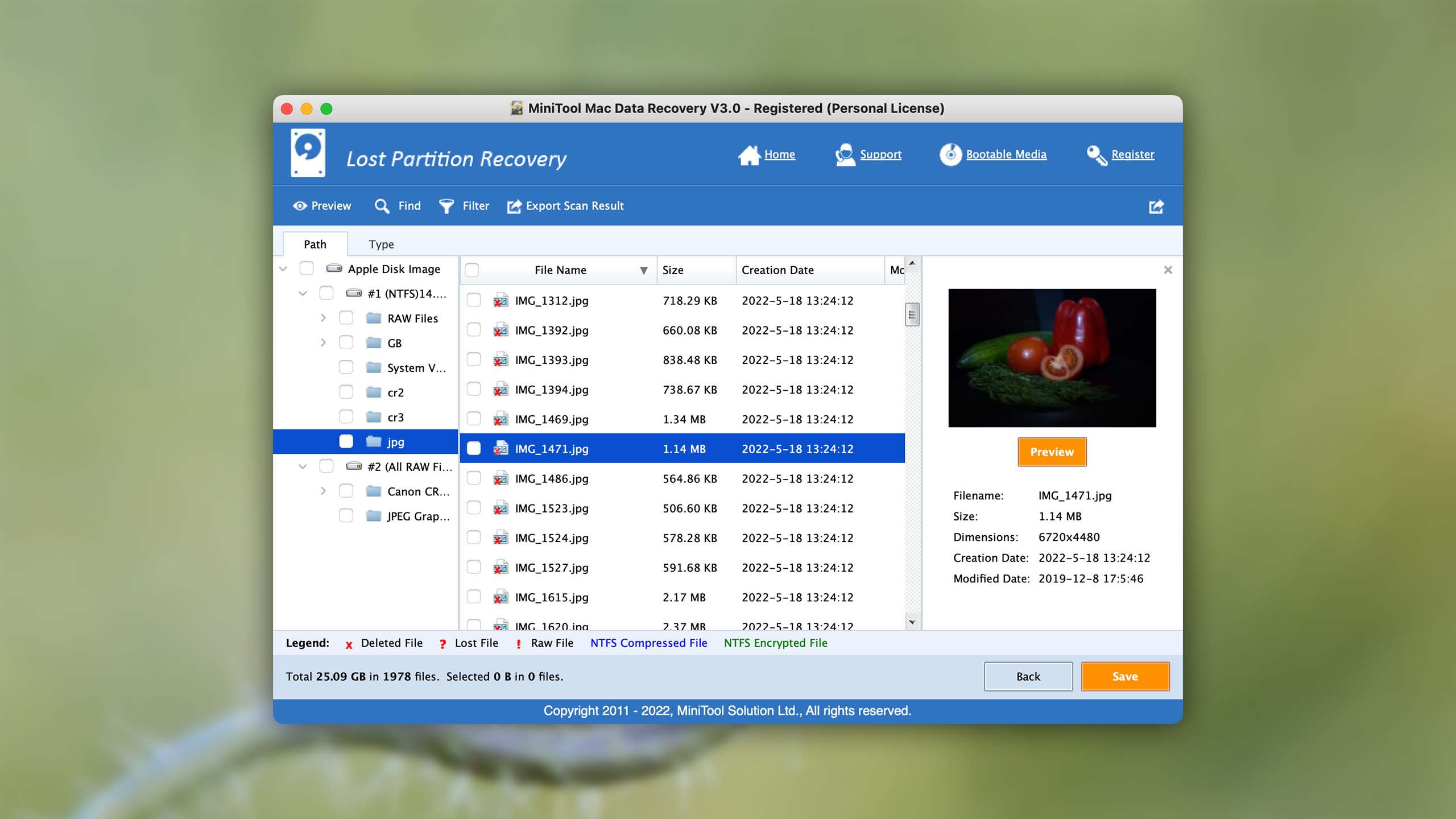1456x819 pixels.
Task: Click the Canon CR... folder icon
Action: tap(374, 491)
